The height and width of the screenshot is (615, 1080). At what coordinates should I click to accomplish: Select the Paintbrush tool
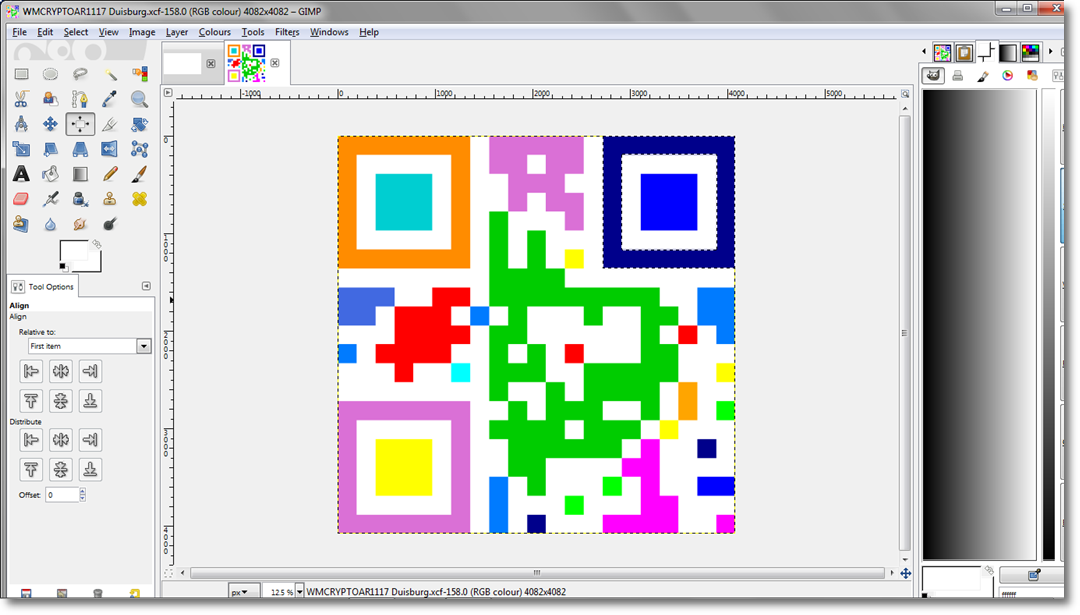(x=139, y=174)
